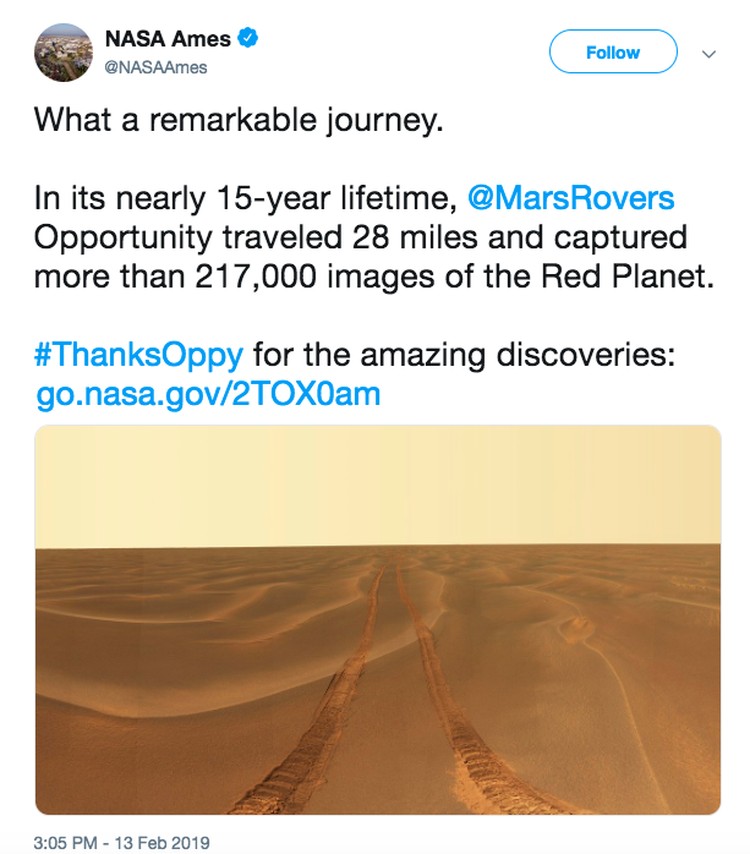
Task: Open the NASA Ames display name
Action: 168,39
